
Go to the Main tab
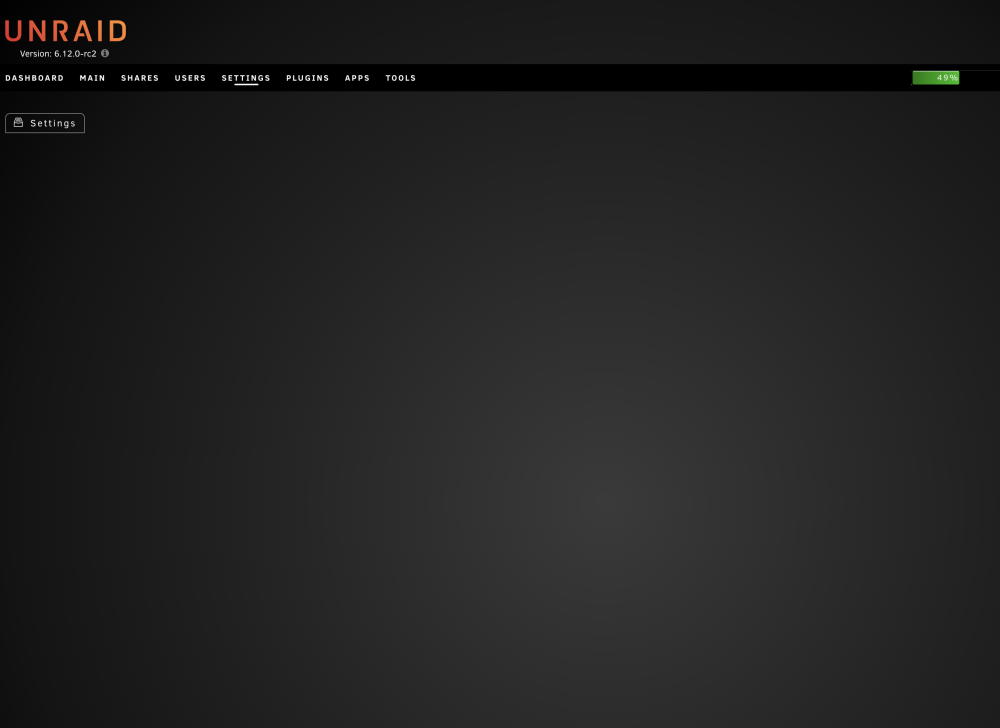[x=92, y=78]
